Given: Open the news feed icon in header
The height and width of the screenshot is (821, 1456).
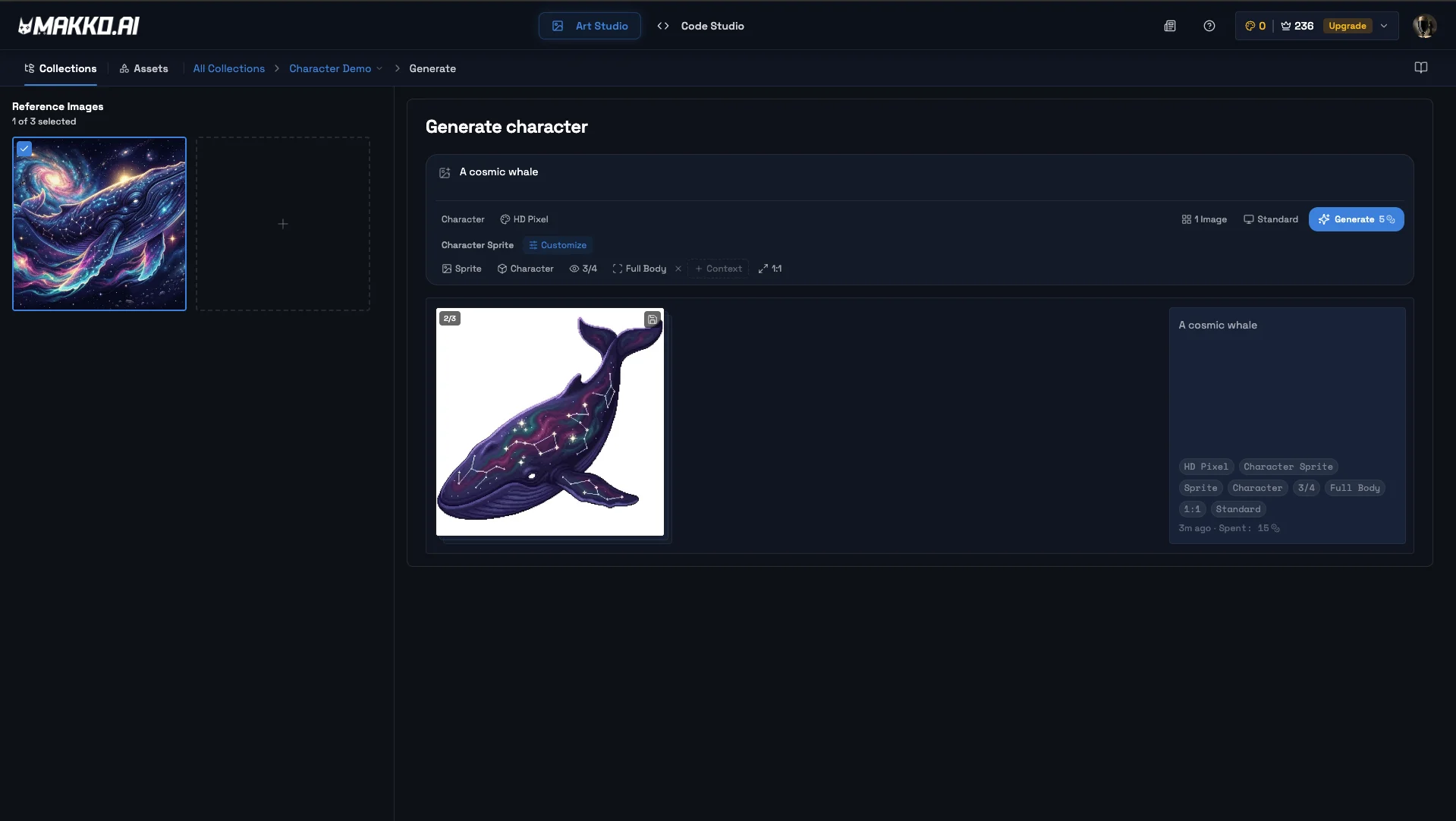Looking at the screenshot, I should (1169, 26).
